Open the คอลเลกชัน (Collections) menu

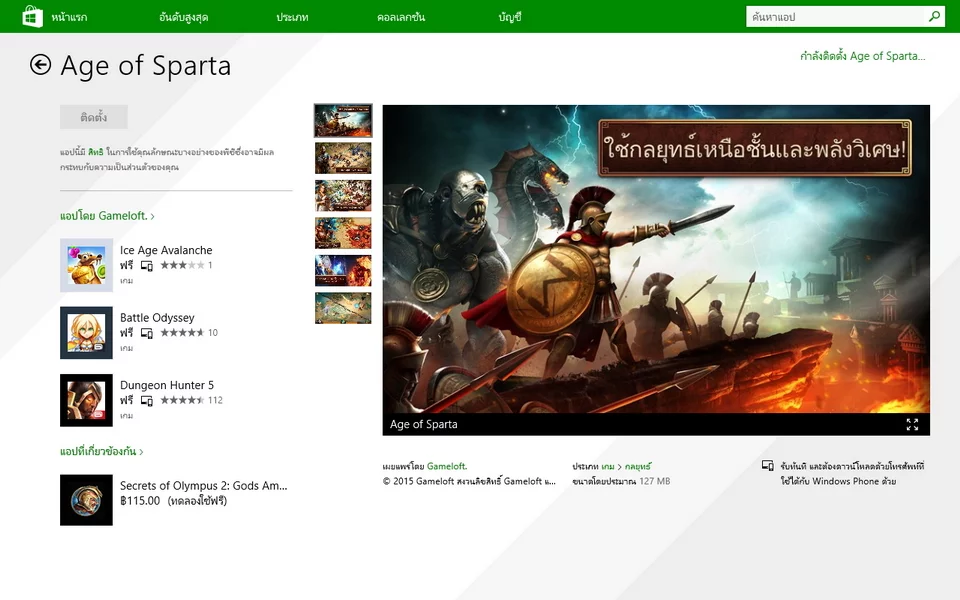(401, 17)
